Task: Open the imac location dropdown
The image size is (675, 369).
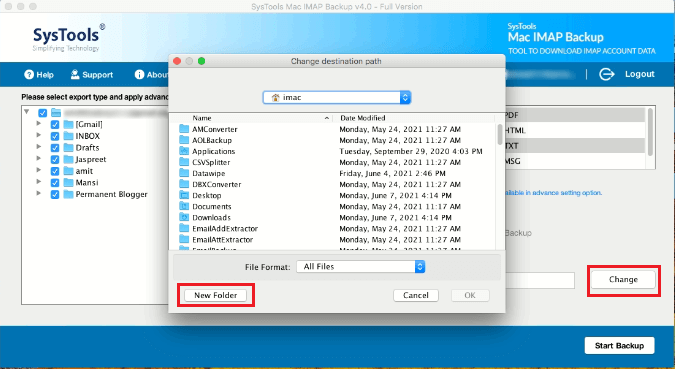Action: point(337,98)
